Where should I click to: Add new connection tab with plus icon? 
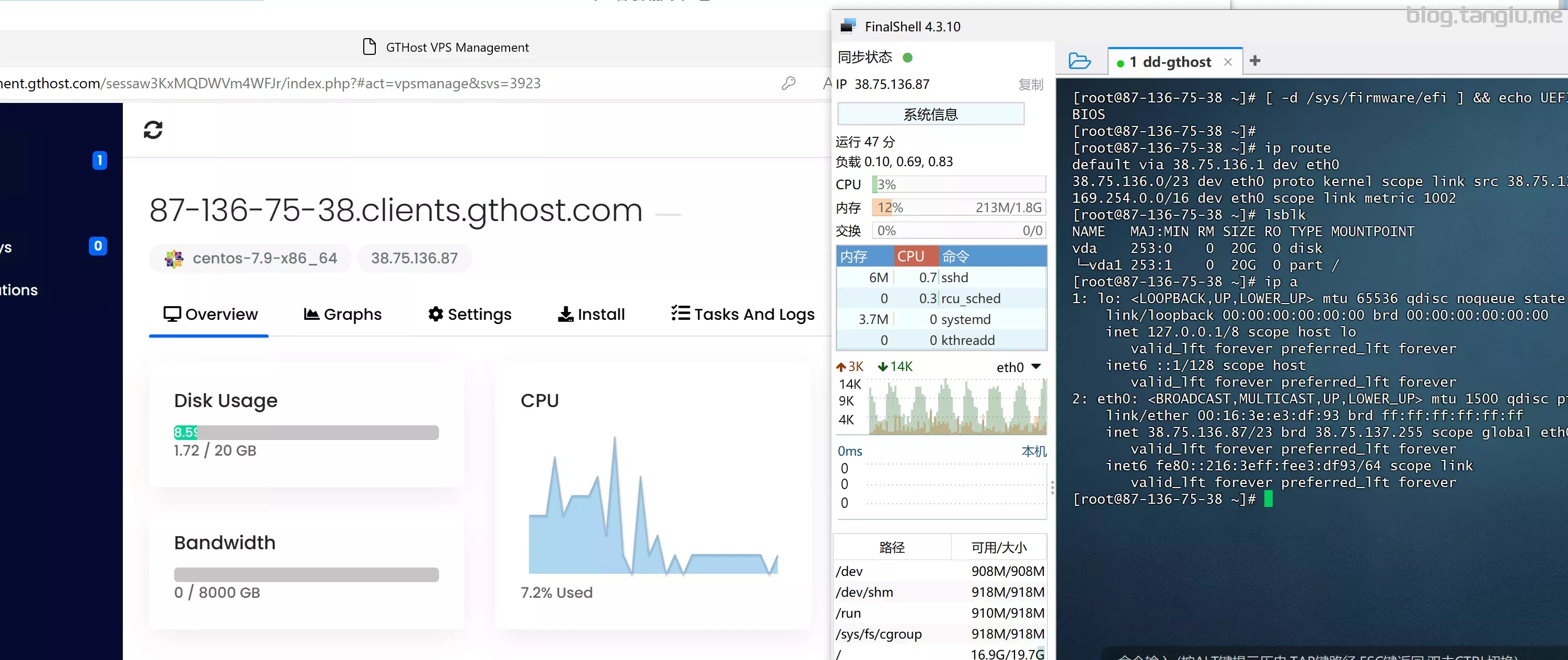point(1254,61)
